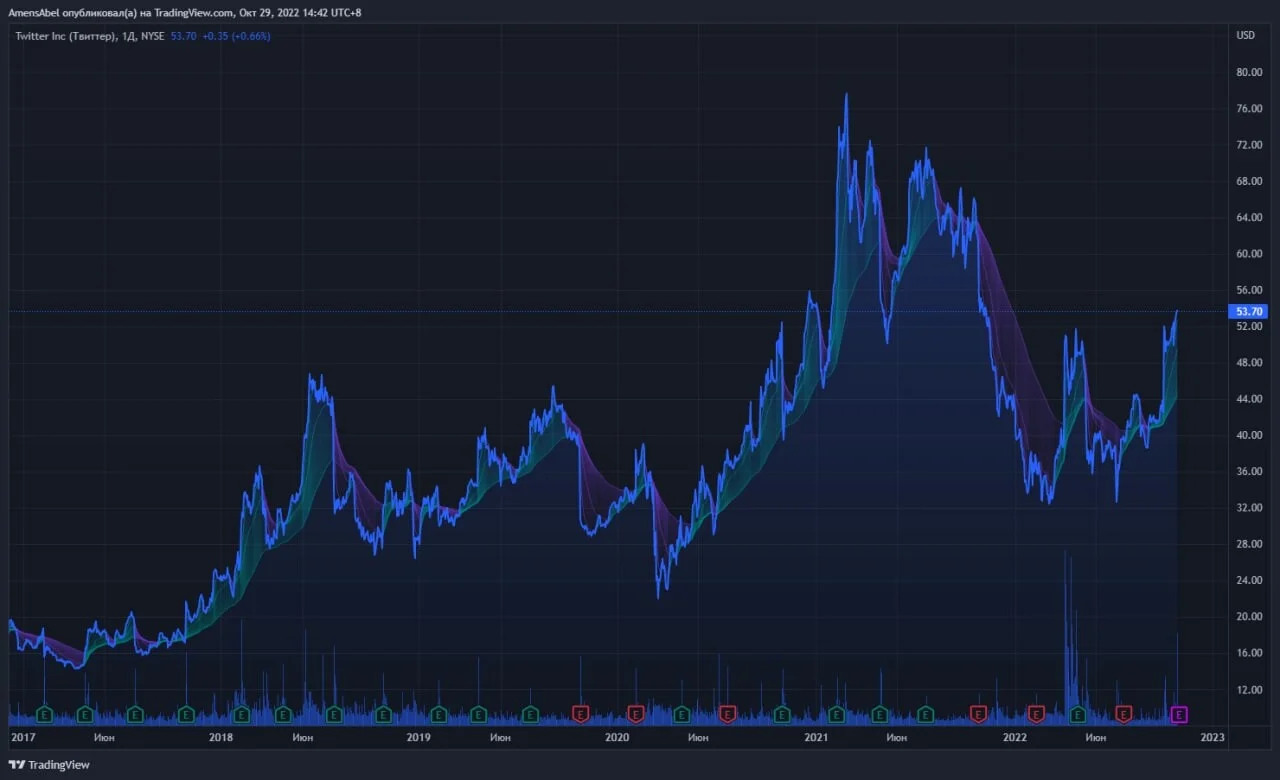This screenshot has width=1280, height=780.
Task: Click the 12.00 price axis label
Action: click(1249, 690)
